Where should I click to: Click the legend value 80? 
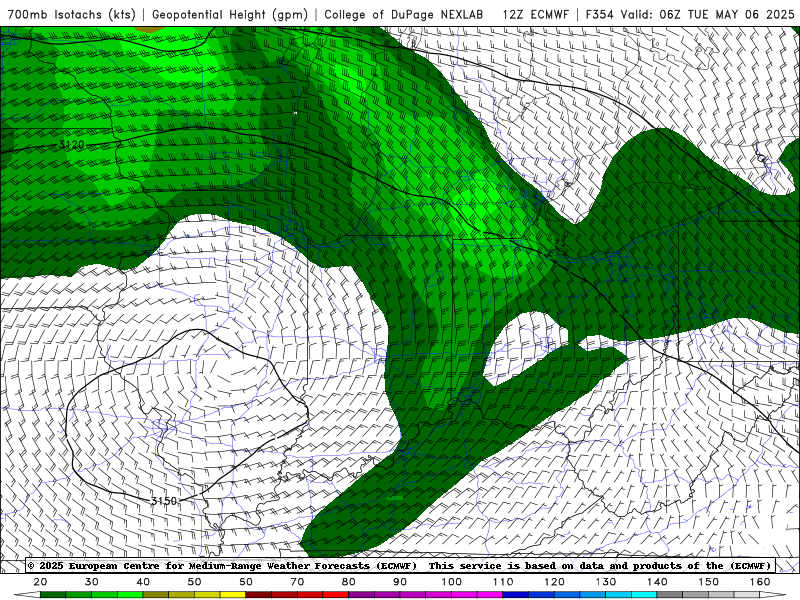point(349,582)
